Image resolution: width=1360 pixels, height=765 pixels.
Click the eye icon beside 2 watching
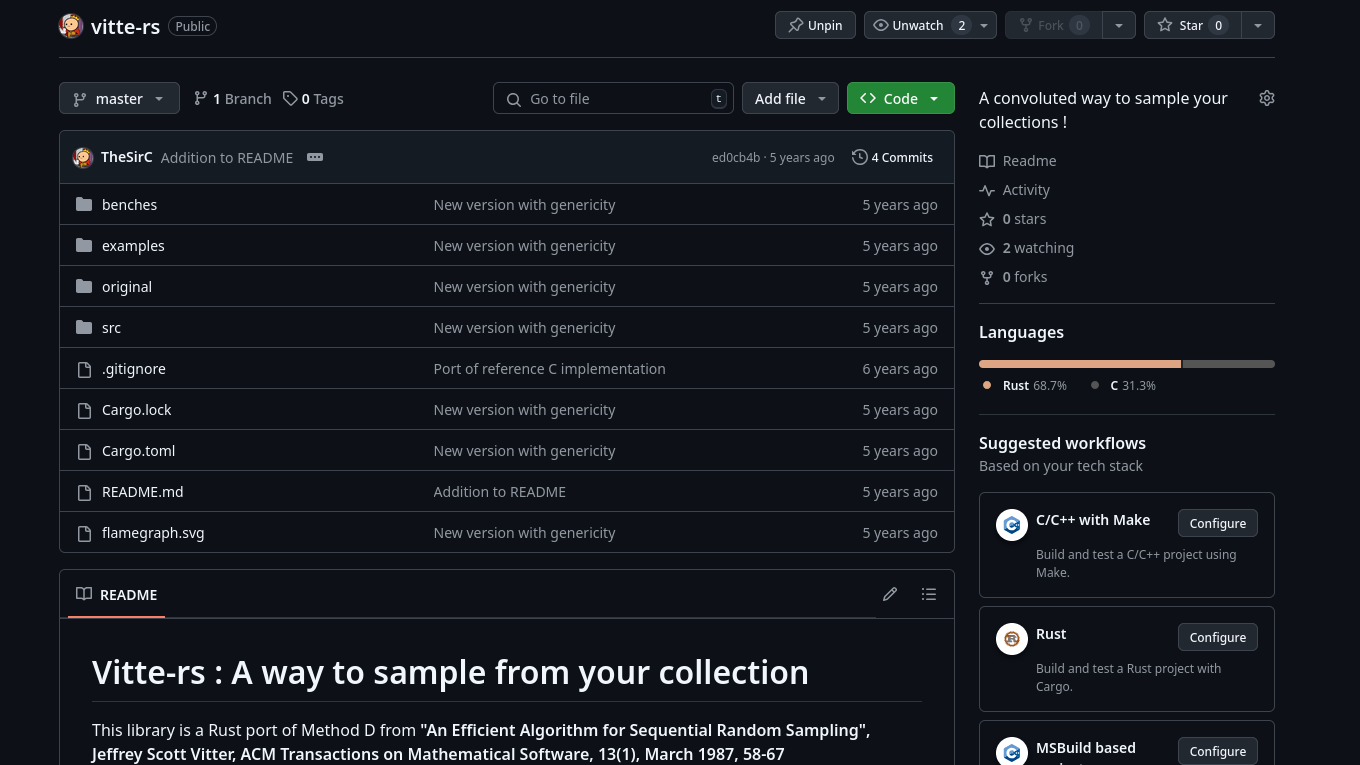(987, 248)
